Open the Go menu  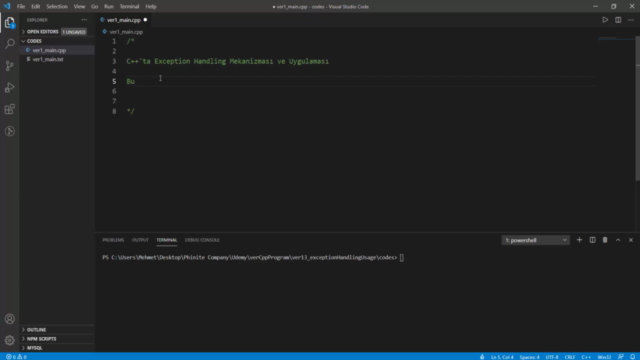[x=94, y=7]
